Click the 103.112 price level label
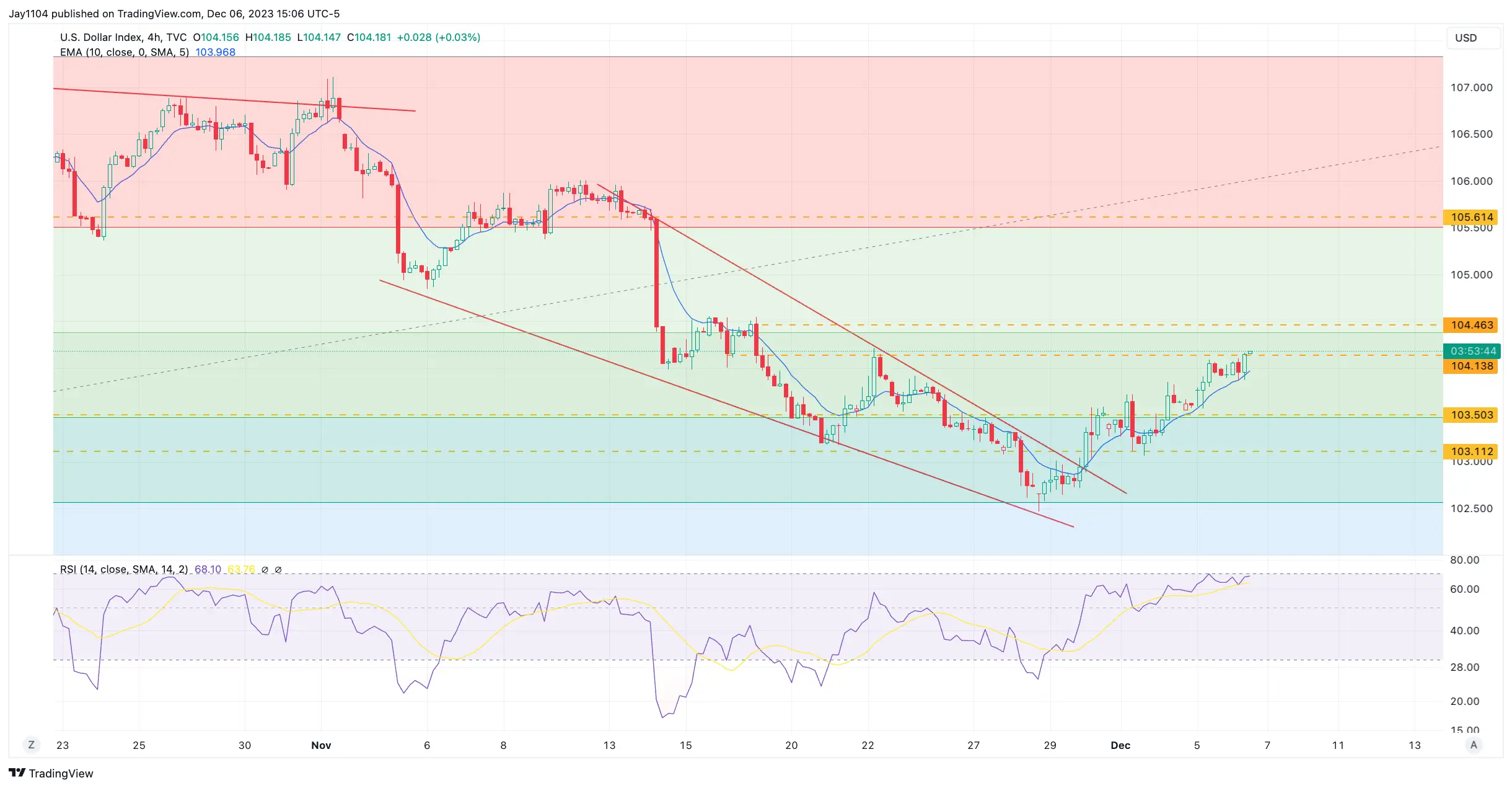Viewport: 1512px width, 788px height. click(x=1470, y=451)
